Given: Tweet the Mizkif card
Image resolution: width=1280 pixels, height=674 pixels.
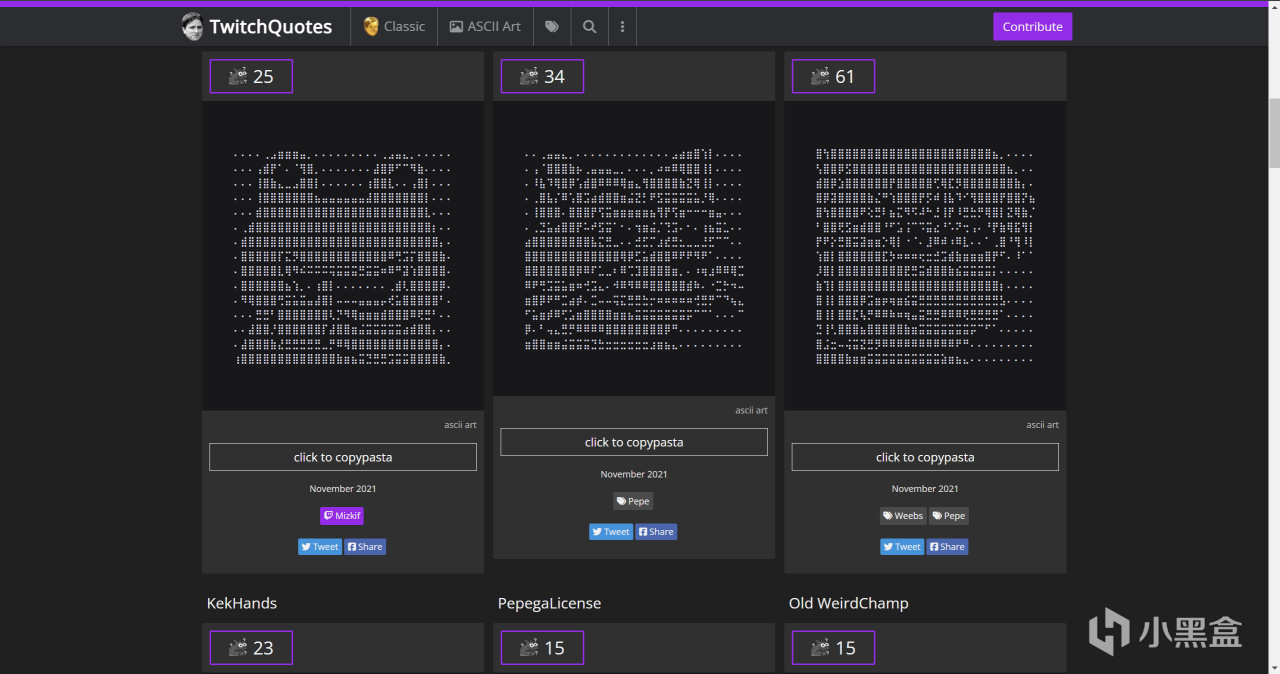Looking at the screenshot, I should tap(320, 547).
